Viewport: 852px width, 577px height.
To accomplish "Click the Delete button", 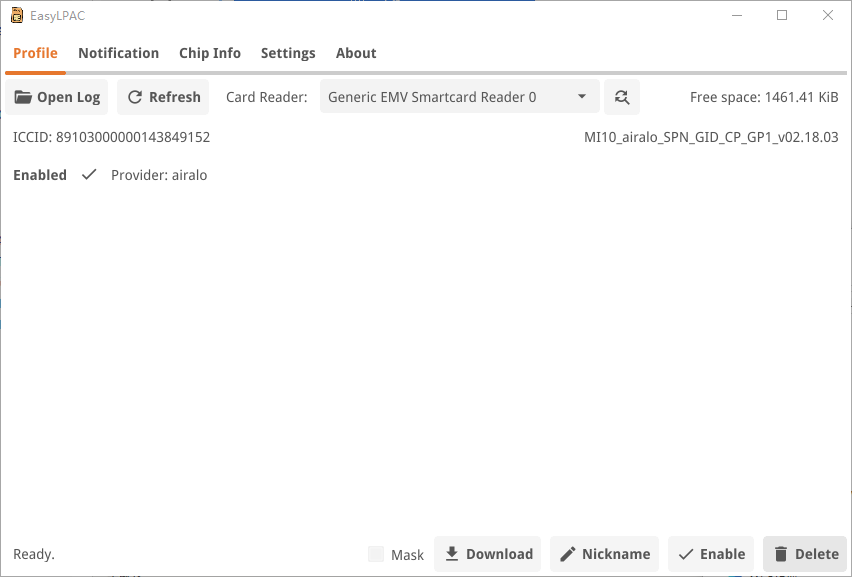I will pos(805,554).
